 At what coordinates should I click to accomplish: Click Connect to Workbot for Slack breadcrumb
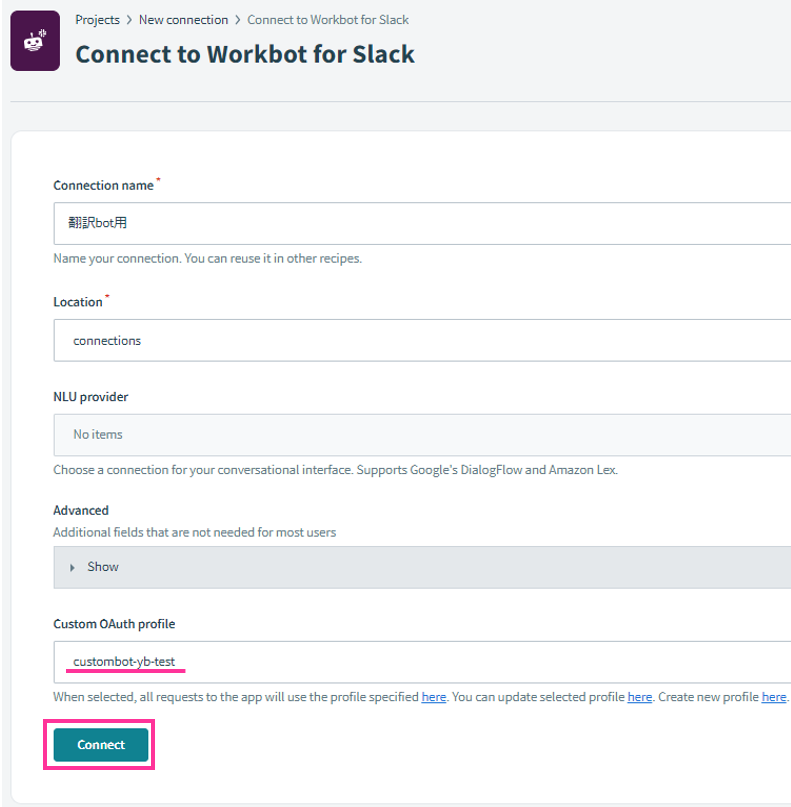click(x=328, y=20)
